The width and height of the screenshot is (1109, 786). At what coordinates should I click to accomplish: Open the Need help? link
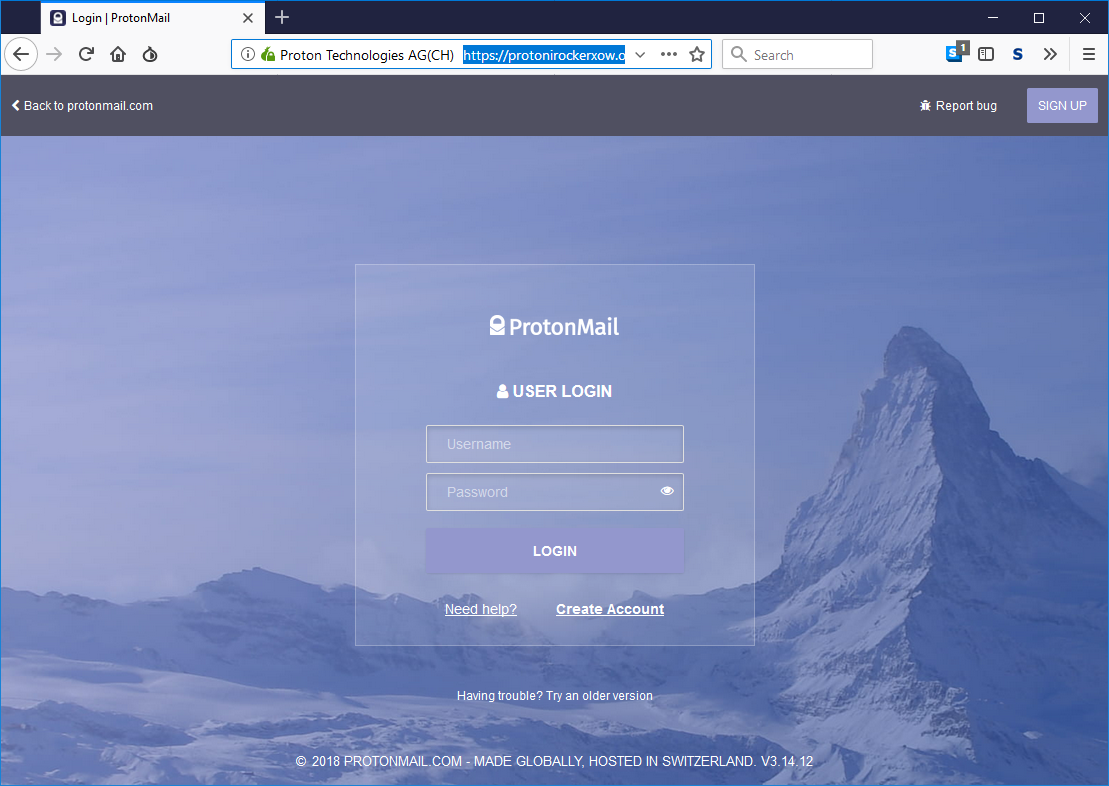481,609
